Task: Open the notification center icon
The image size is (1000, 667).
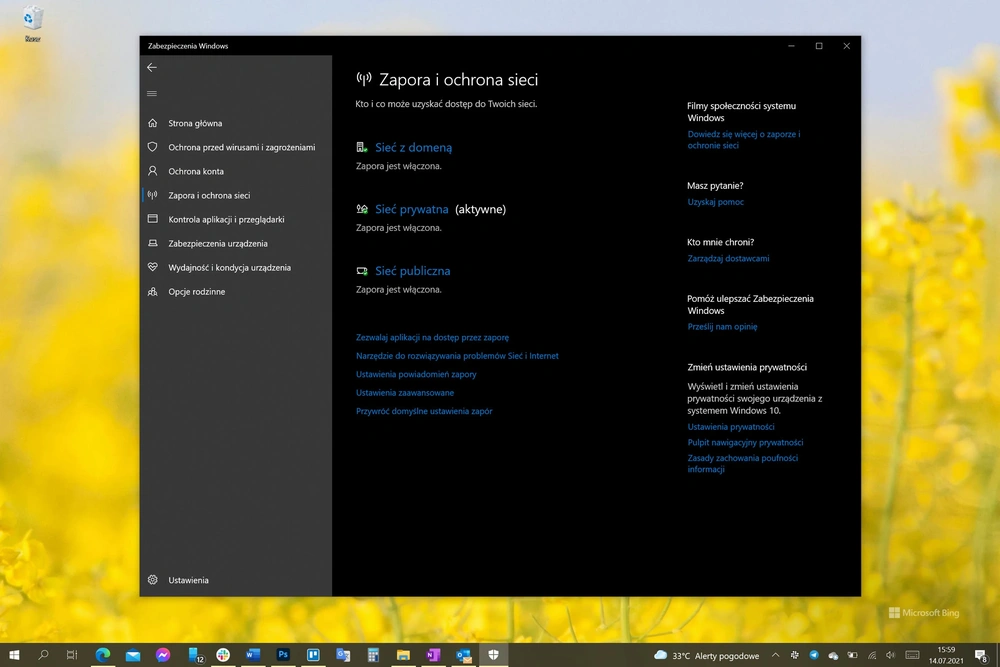Action: (x=981, y=655)
